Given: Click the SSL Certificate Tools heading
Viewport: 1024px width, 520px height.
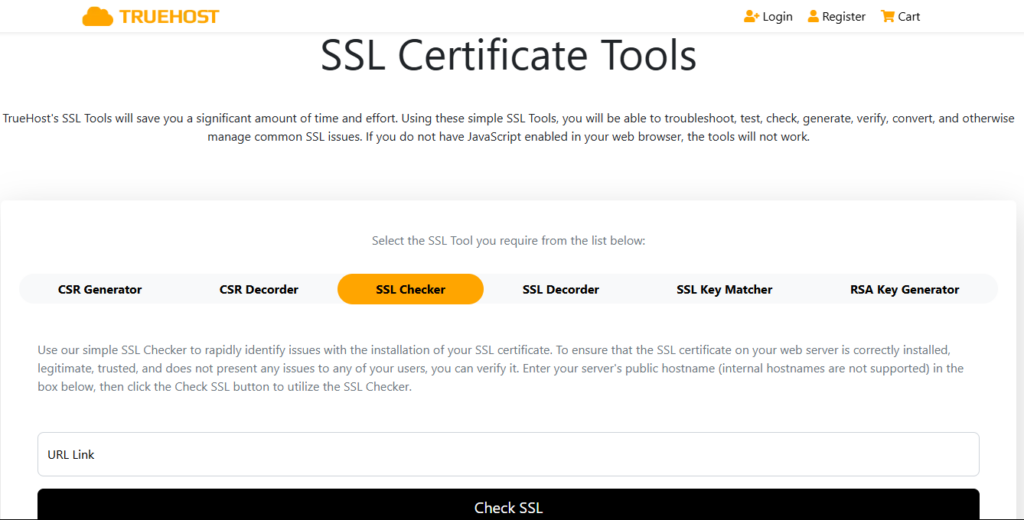Looking at the screenshot, I should (508, 56).
